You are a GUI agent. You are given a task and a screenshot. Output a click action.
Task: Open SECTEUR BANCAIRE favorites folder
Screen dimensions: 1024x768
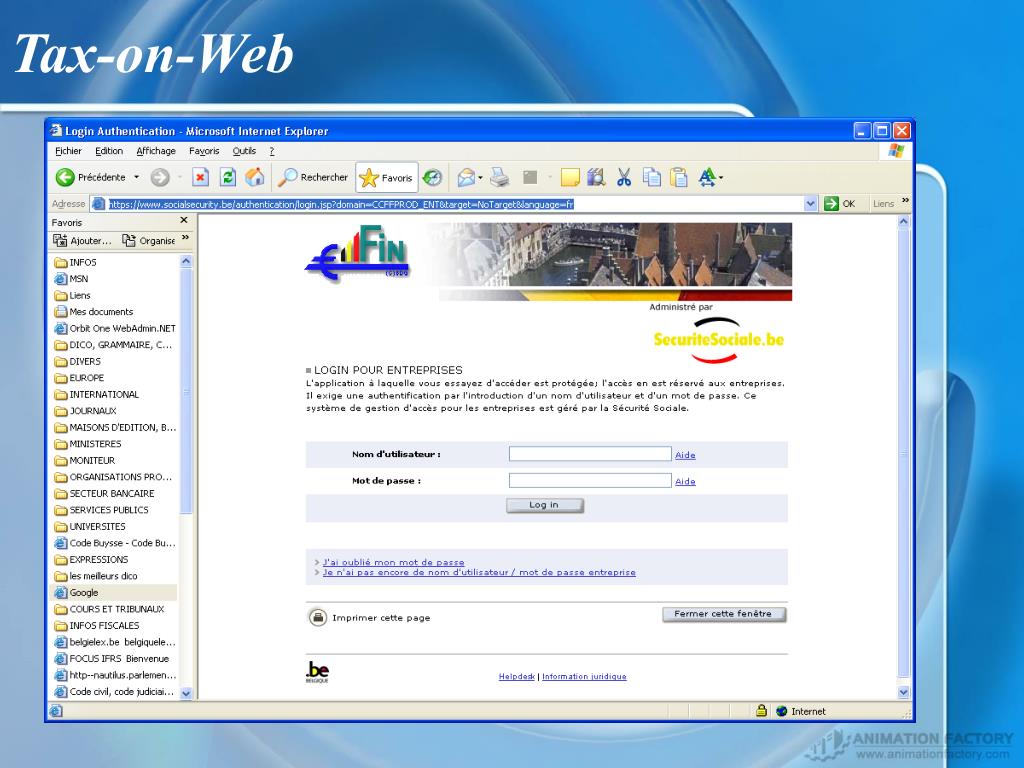pos(104,493)
